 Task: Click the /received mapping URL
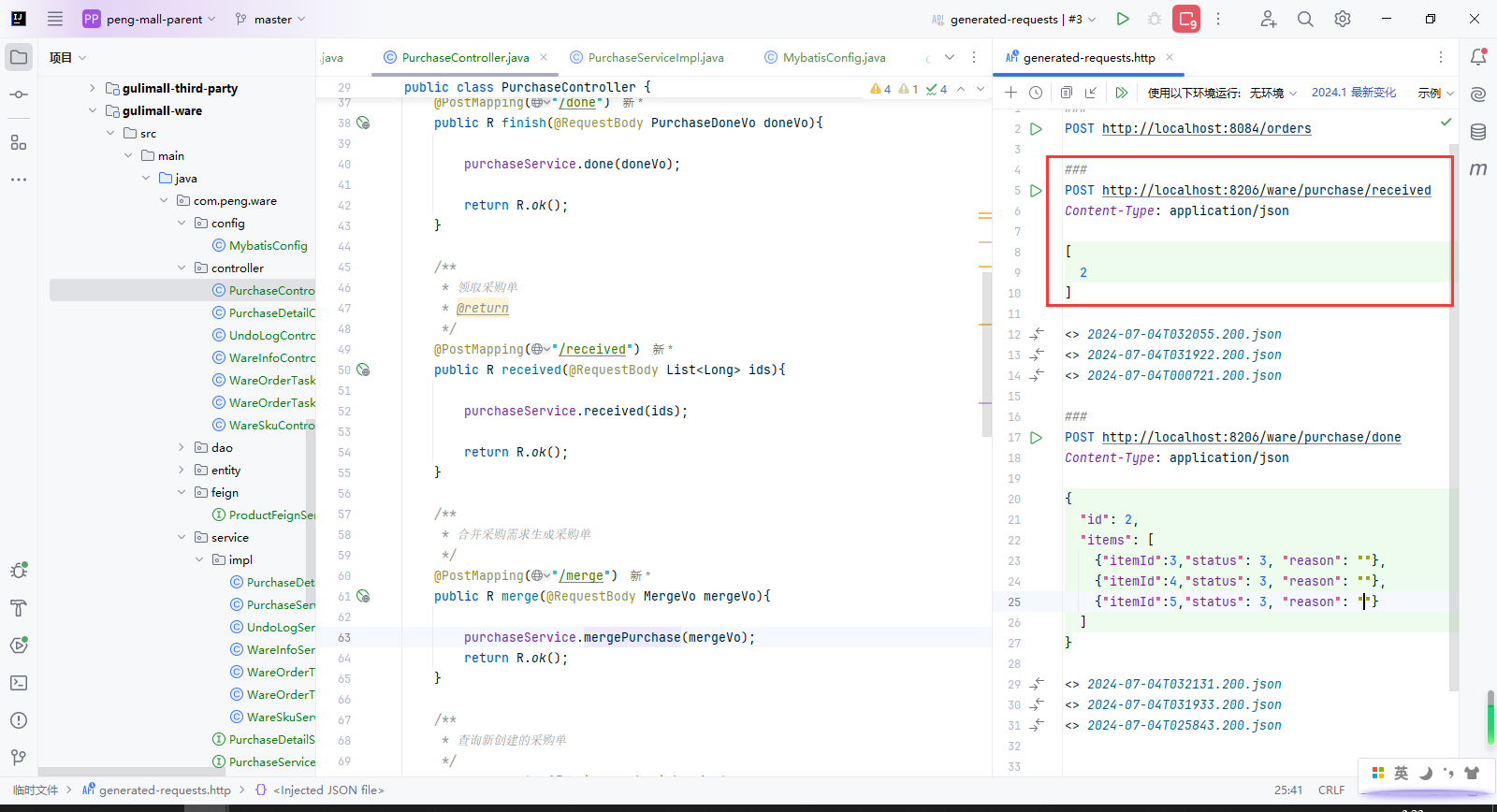coord(592,350)
